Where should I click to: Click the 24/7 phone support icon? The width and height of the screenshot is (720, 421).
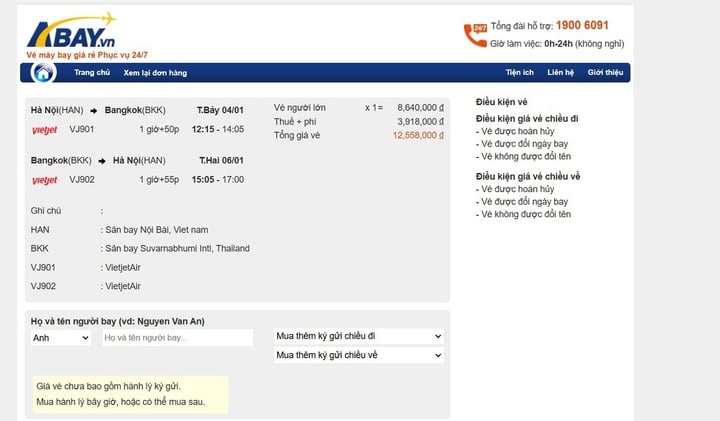(x=473, y=35)
